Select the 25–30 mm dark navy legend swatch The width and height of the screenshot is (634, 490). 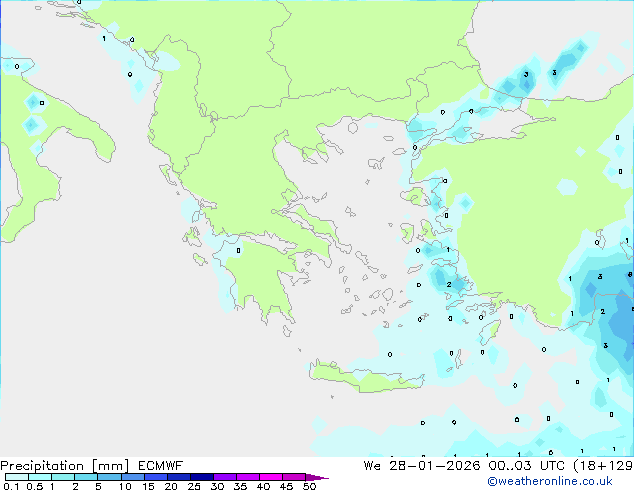pos(202,477)
